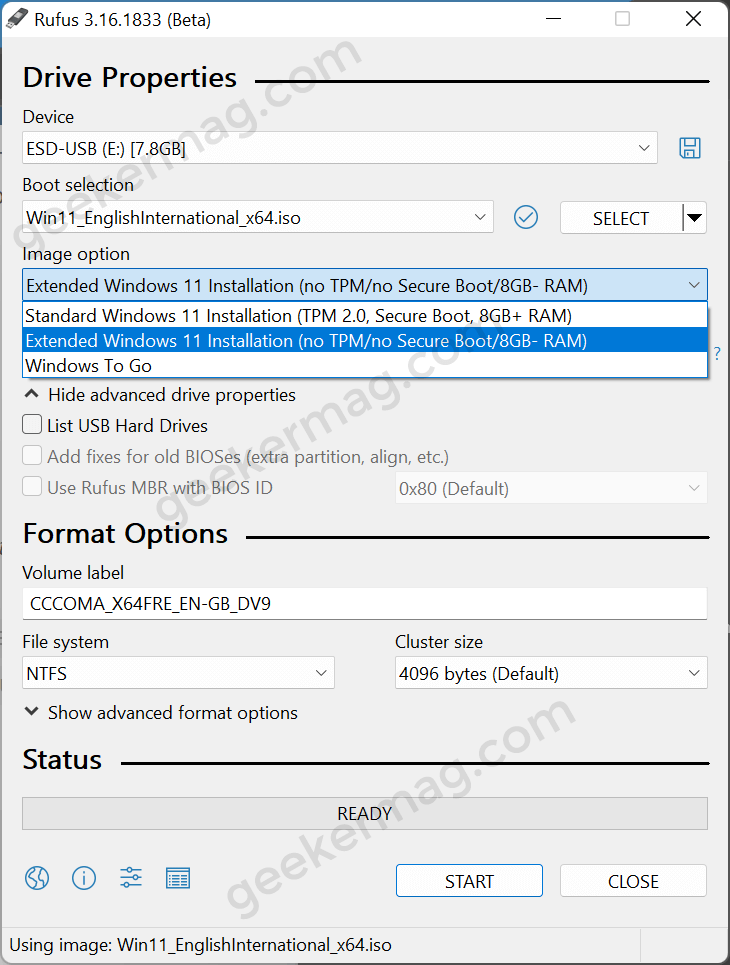Click the SELECT button's split arrow
The height and width of the screenshot is (965, 730).
(x=695, y=218)
